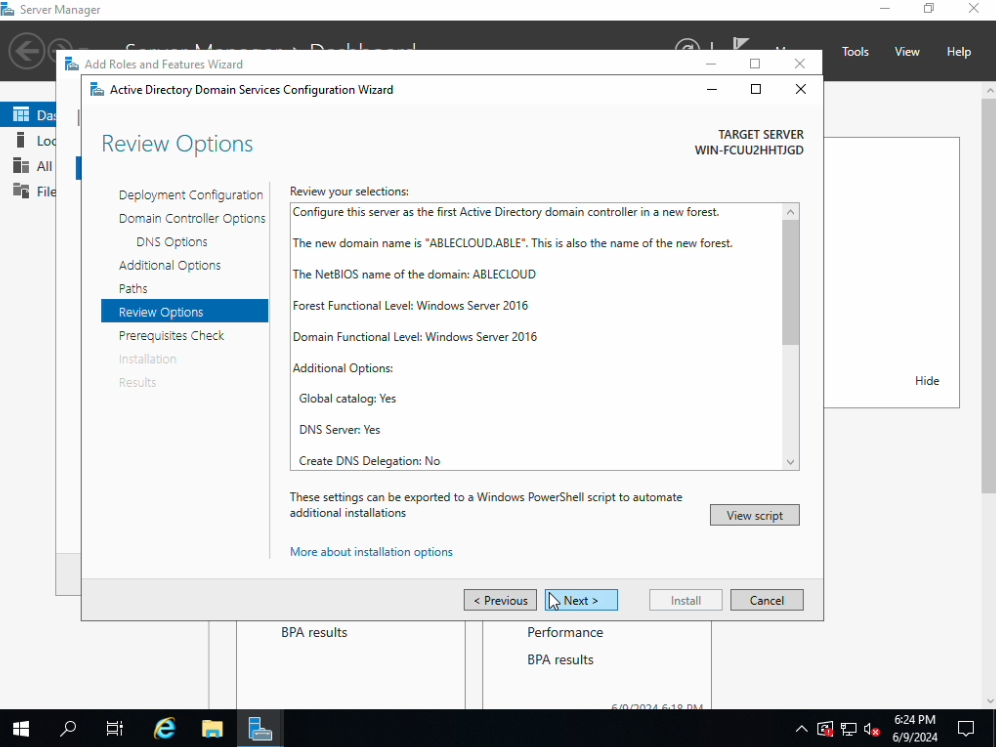This screenshot has height=747, width=996.
Task: Click 'Create DNS Delegation: No' line
Action: coord(370,461)
